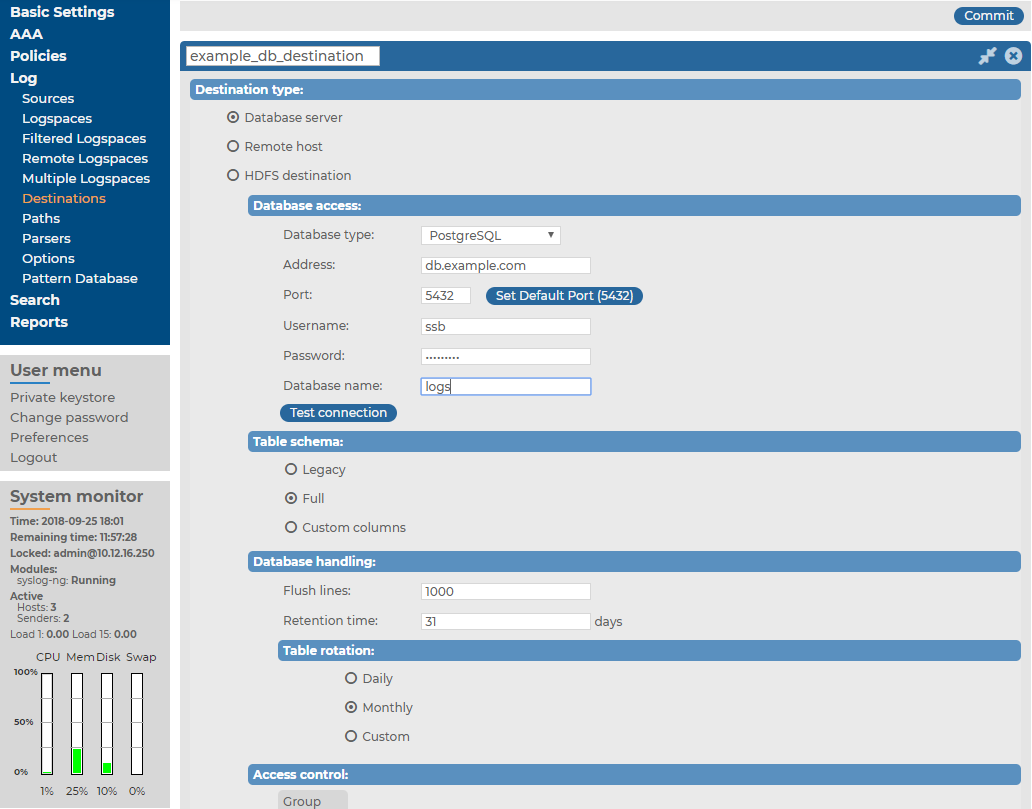The height and width of the screenshot is (809, 1032).
Task: Click the Database access section header
Action: coord(634,205)
